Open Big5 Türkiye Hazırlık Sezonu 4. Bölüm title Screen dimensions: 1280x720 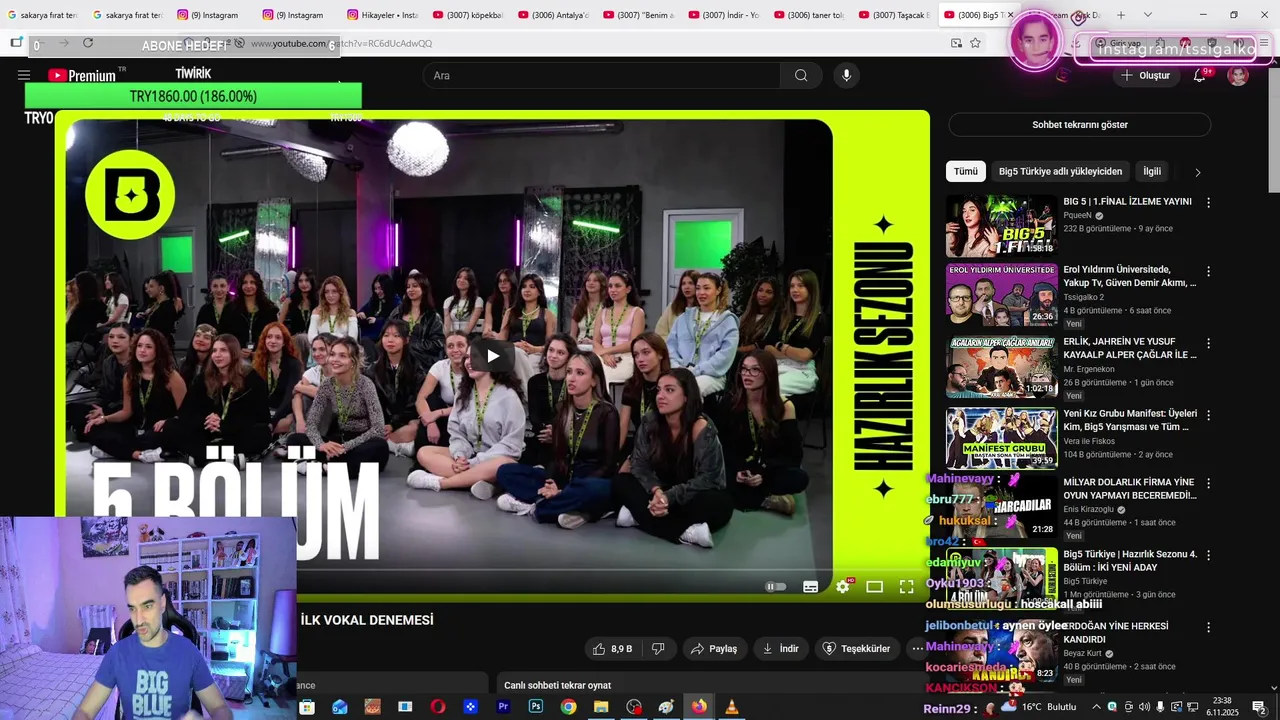1130,560
